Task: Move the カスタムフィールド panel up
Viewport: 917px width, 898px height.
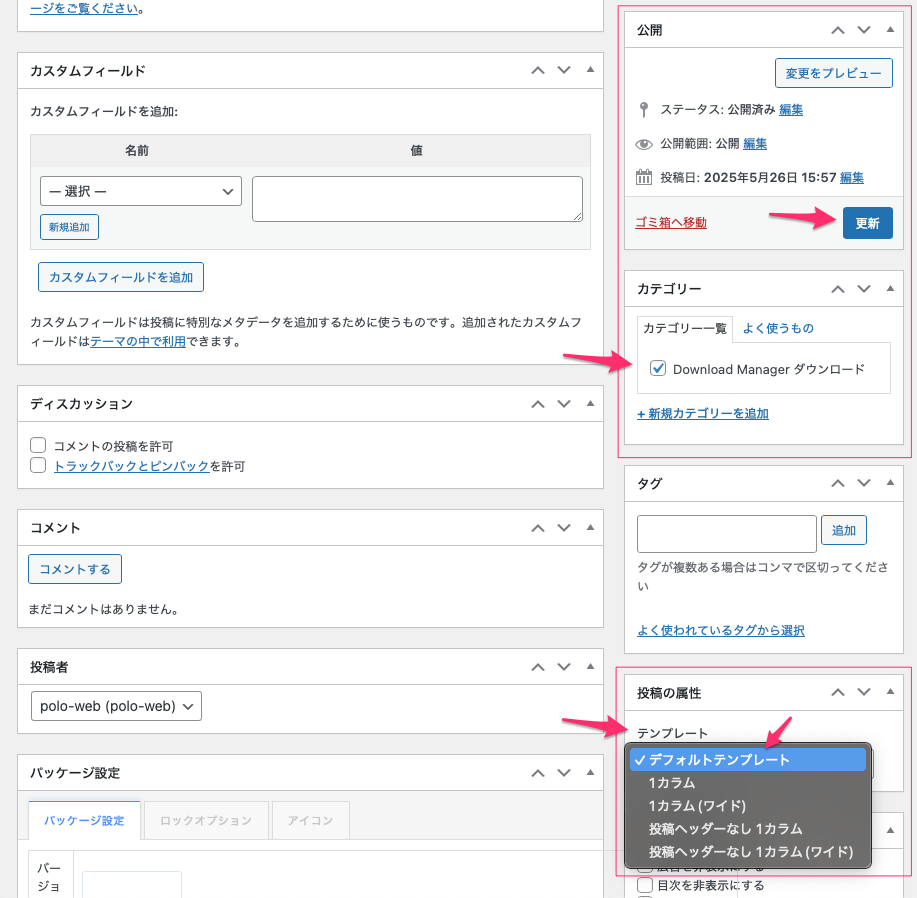Action: [x=538, y=70]
